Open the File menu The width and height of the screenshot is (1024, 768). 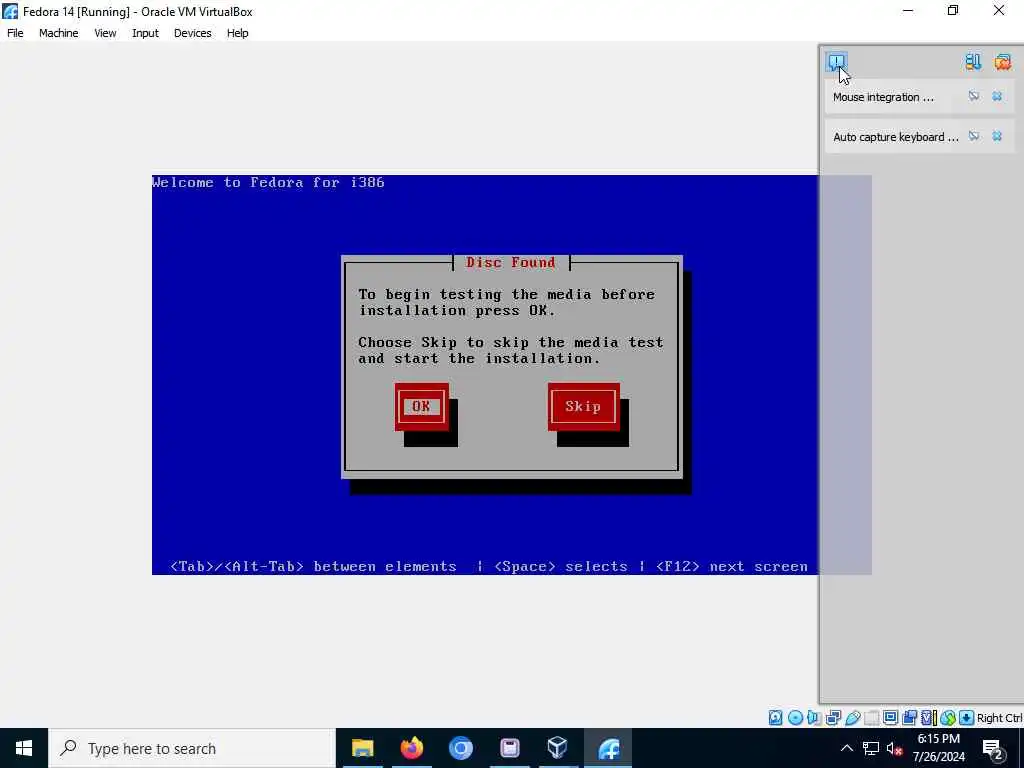15,33
